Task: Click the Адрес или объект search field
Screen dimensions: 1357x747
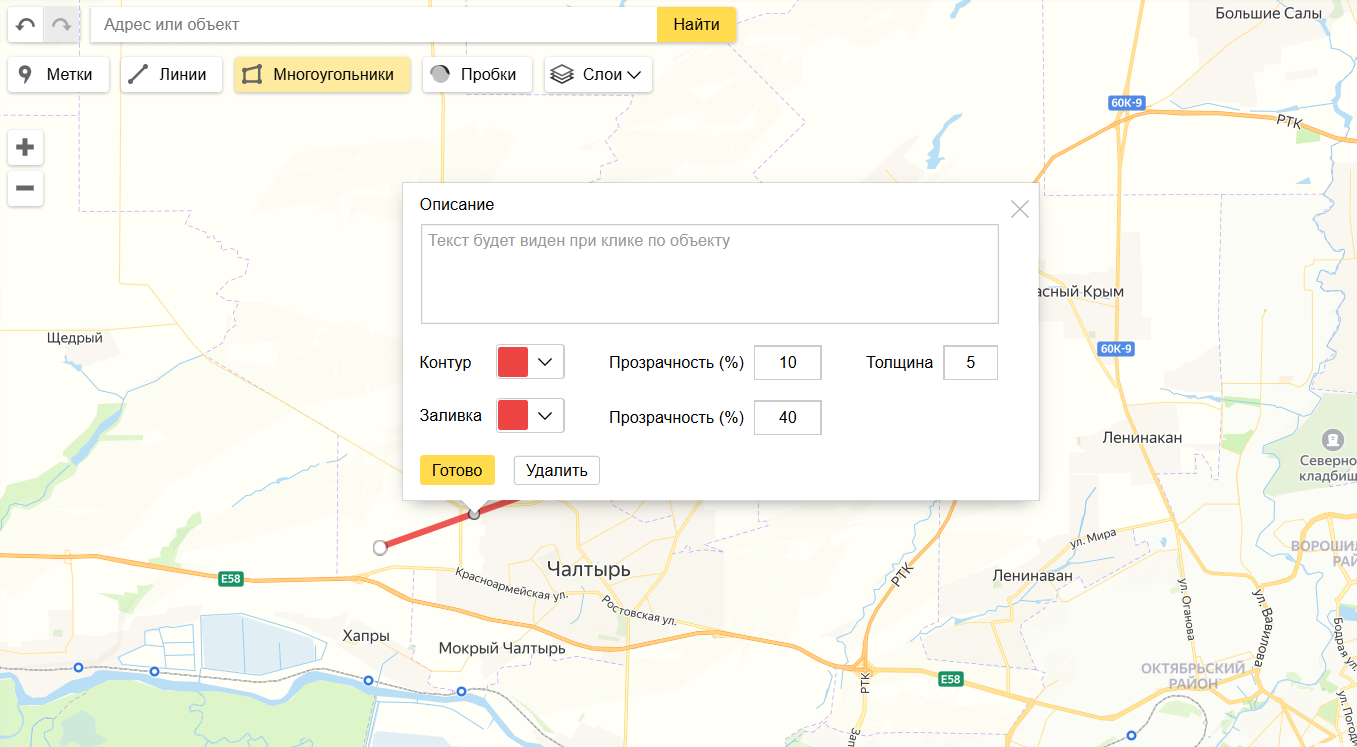Action: pos(373,25)
